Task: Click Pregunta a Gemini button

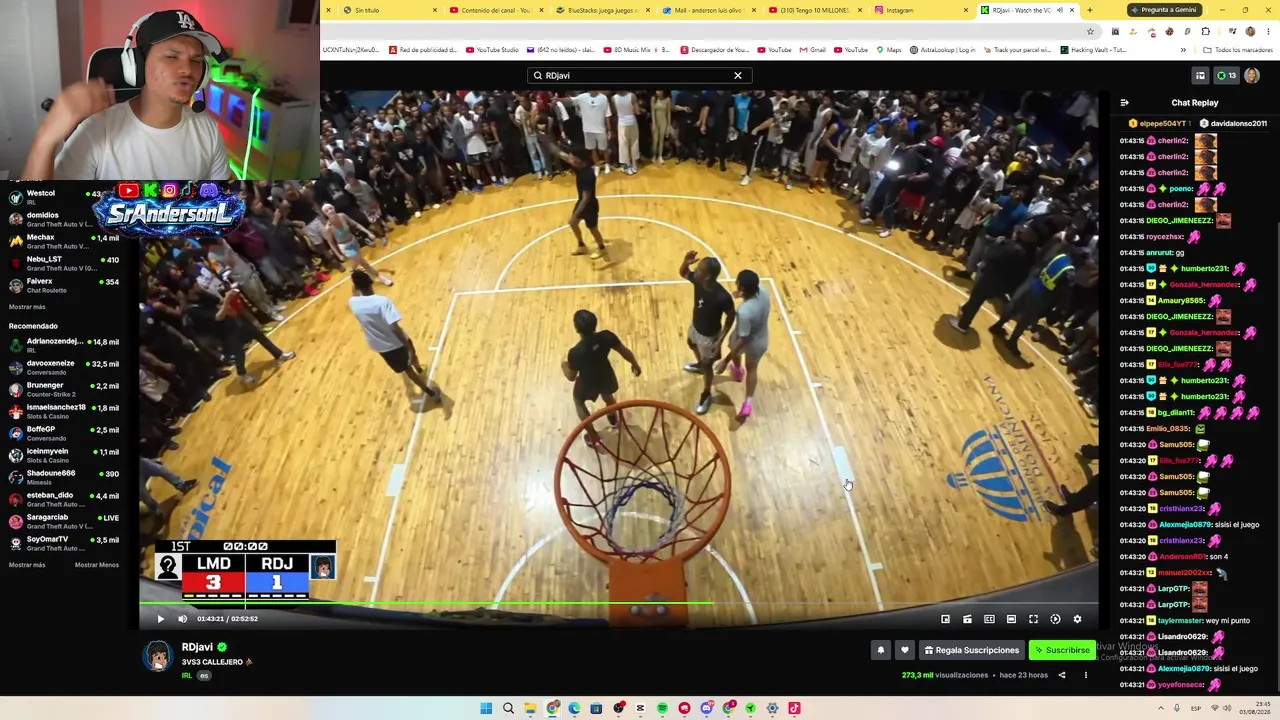Action: [1165, 10]
